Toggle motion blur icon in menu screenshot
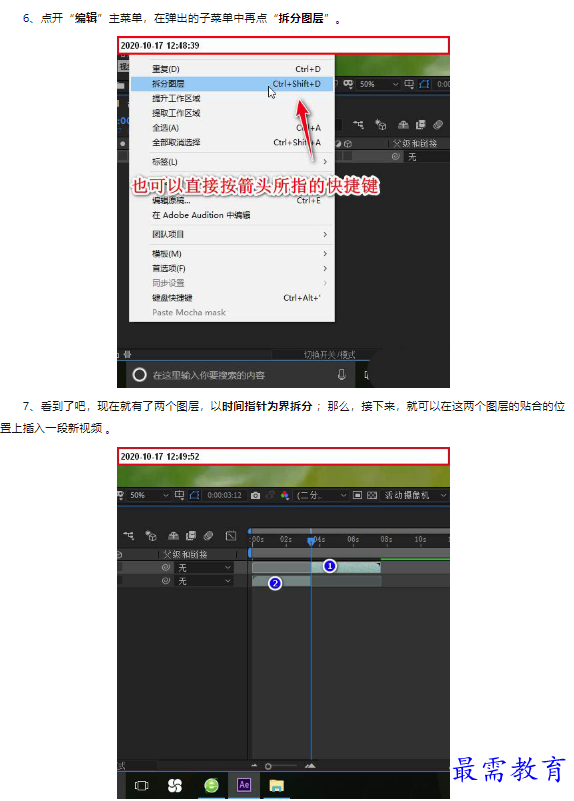The width and height of the screenshot is (574, 801). pos(438,125)
